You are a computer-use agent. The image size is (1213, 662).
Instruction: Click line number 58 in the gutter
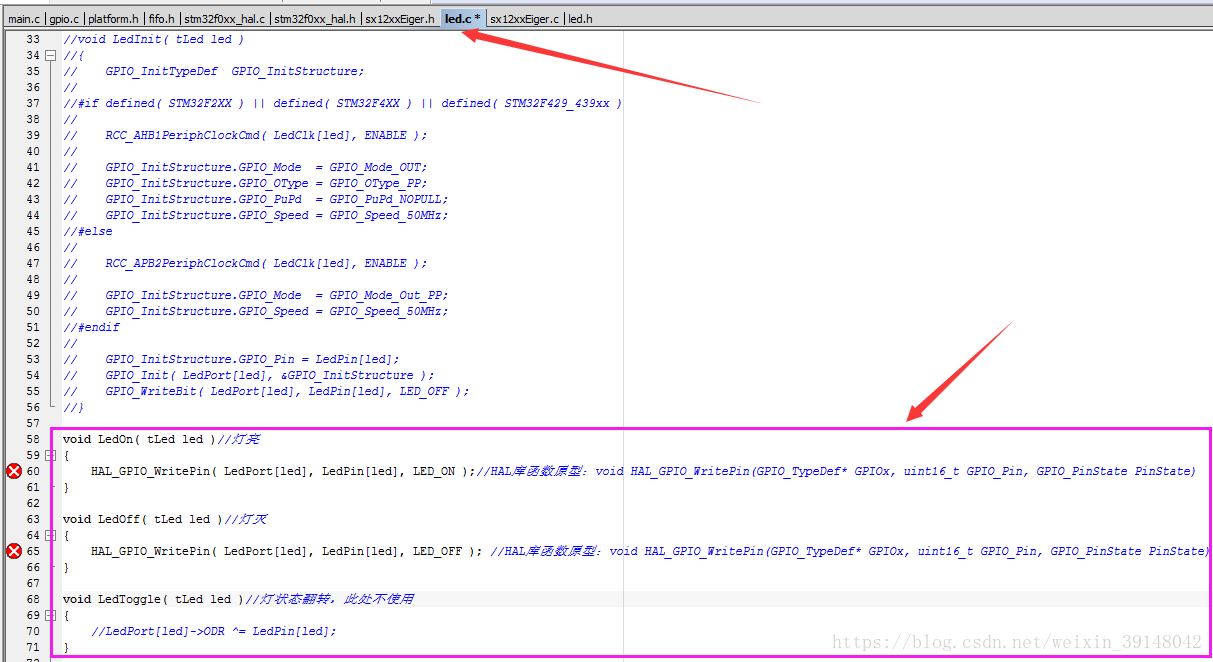click(x=33, y=439)
